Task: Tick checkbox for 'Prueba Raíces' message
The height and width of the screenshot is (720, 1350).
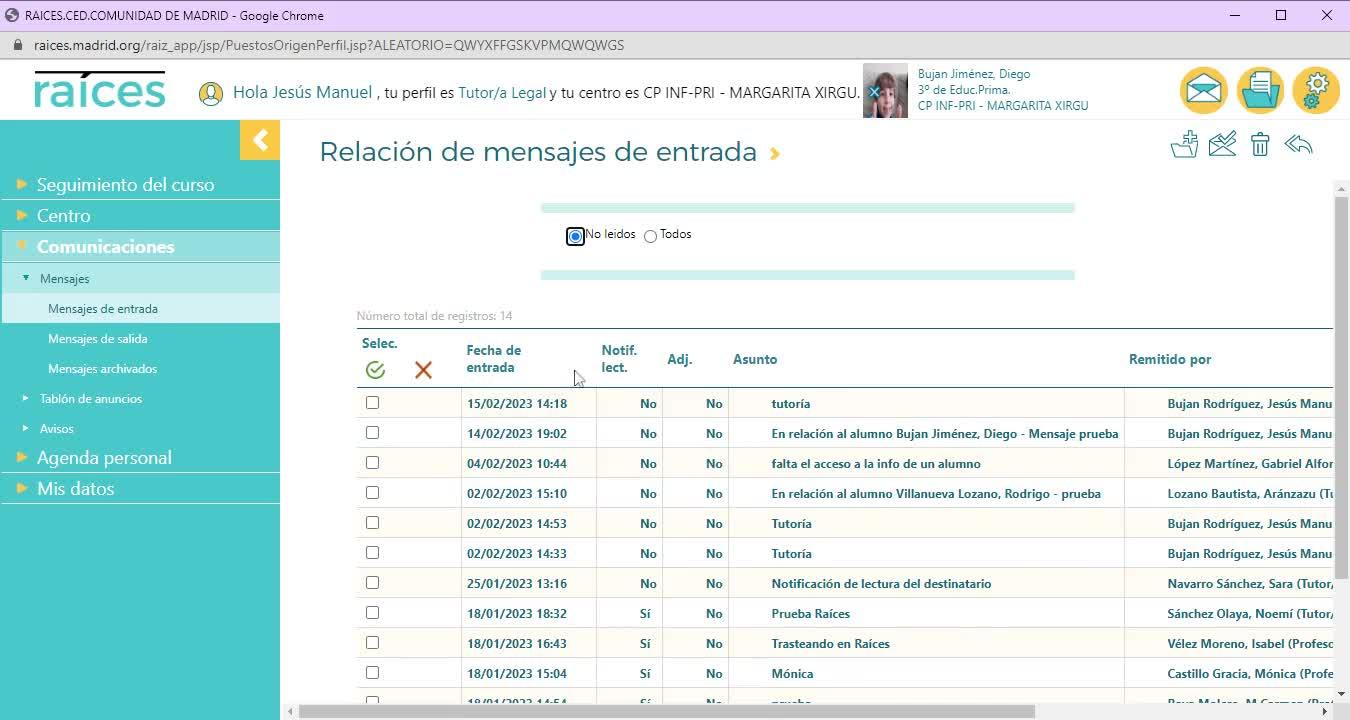Action: click(x=372, y=613)
